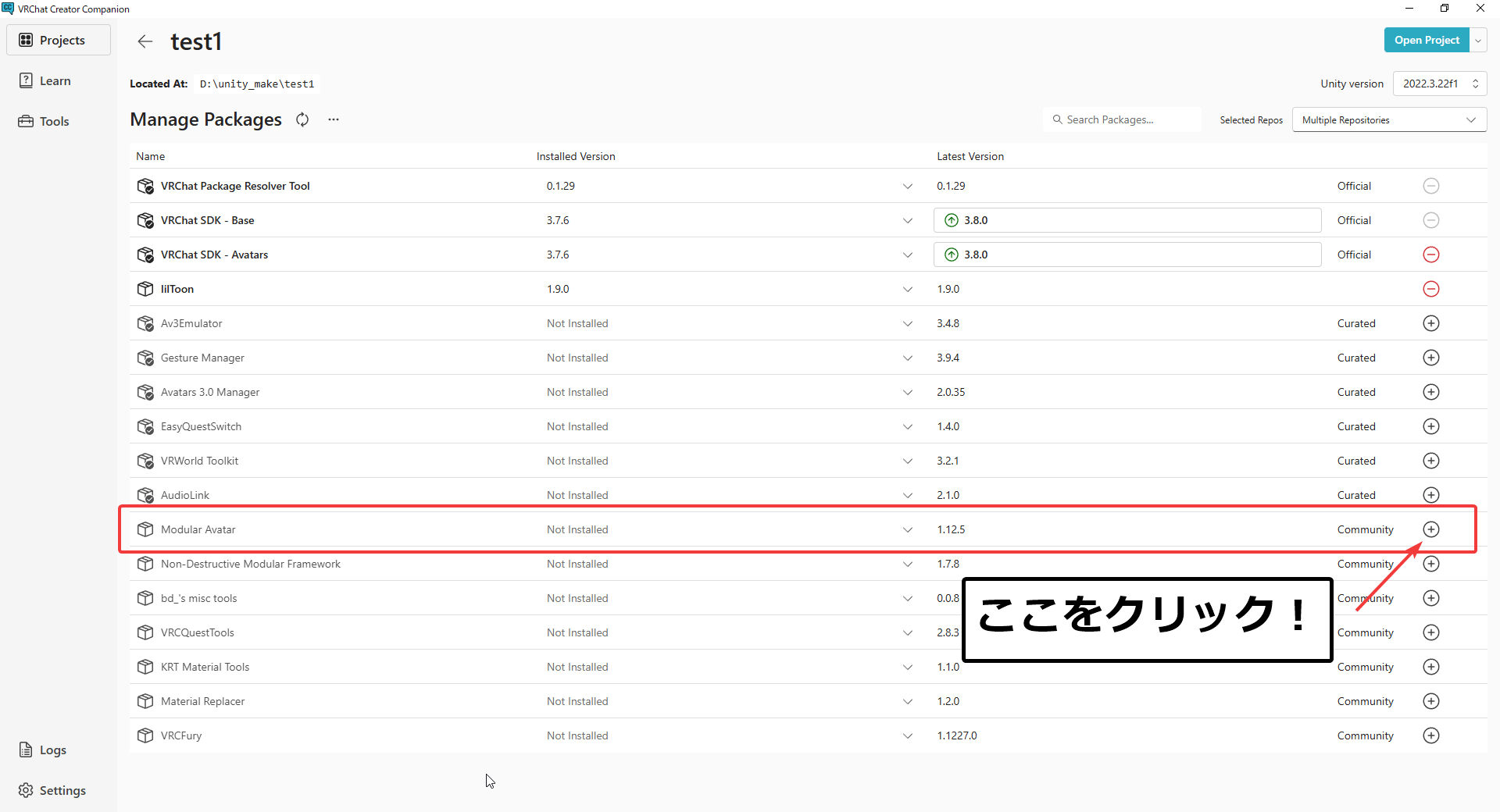Add the VRWorld Toolkit package
Viewport: 1500px width, 812px height.
click(x=1431, y=461)
